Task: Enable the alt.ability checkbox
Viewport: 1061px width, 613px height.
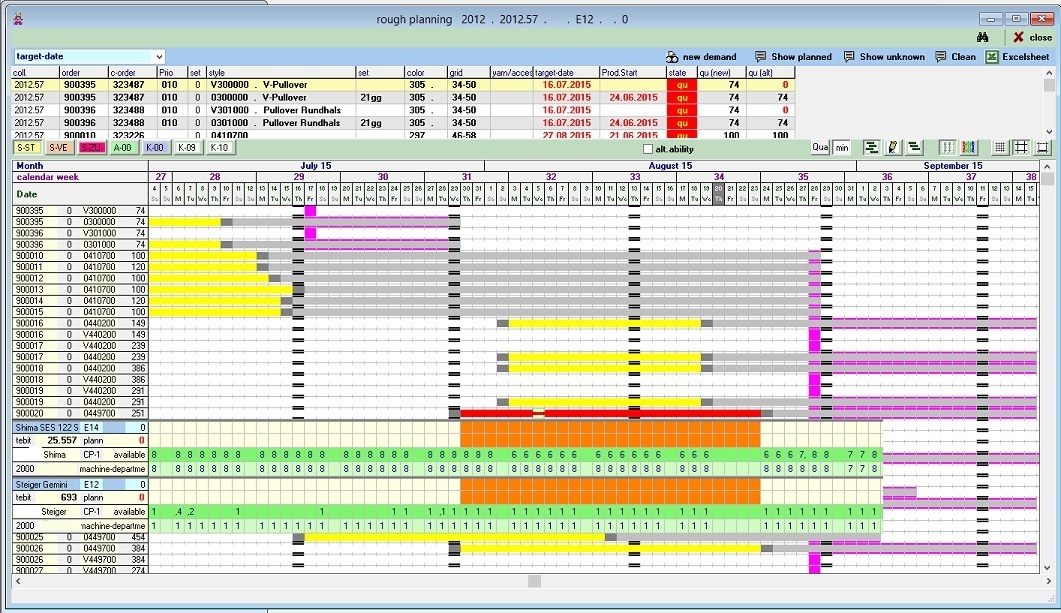Action: click(648, 149)
